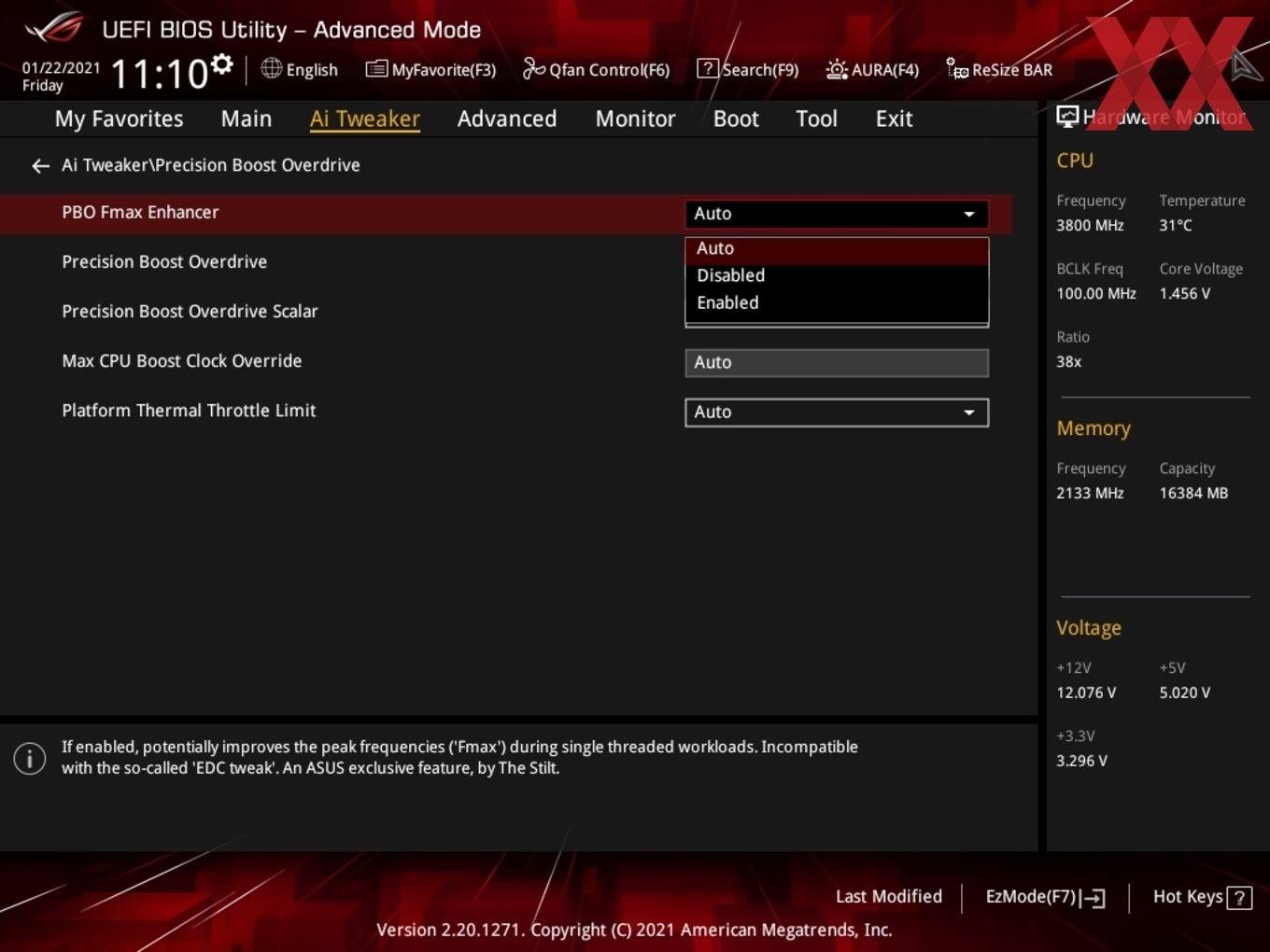Screen dimensions: 1270x952
Task: Click Capacity 16384 MB value
Action: pyautogui.click(x=1193, y=494)
